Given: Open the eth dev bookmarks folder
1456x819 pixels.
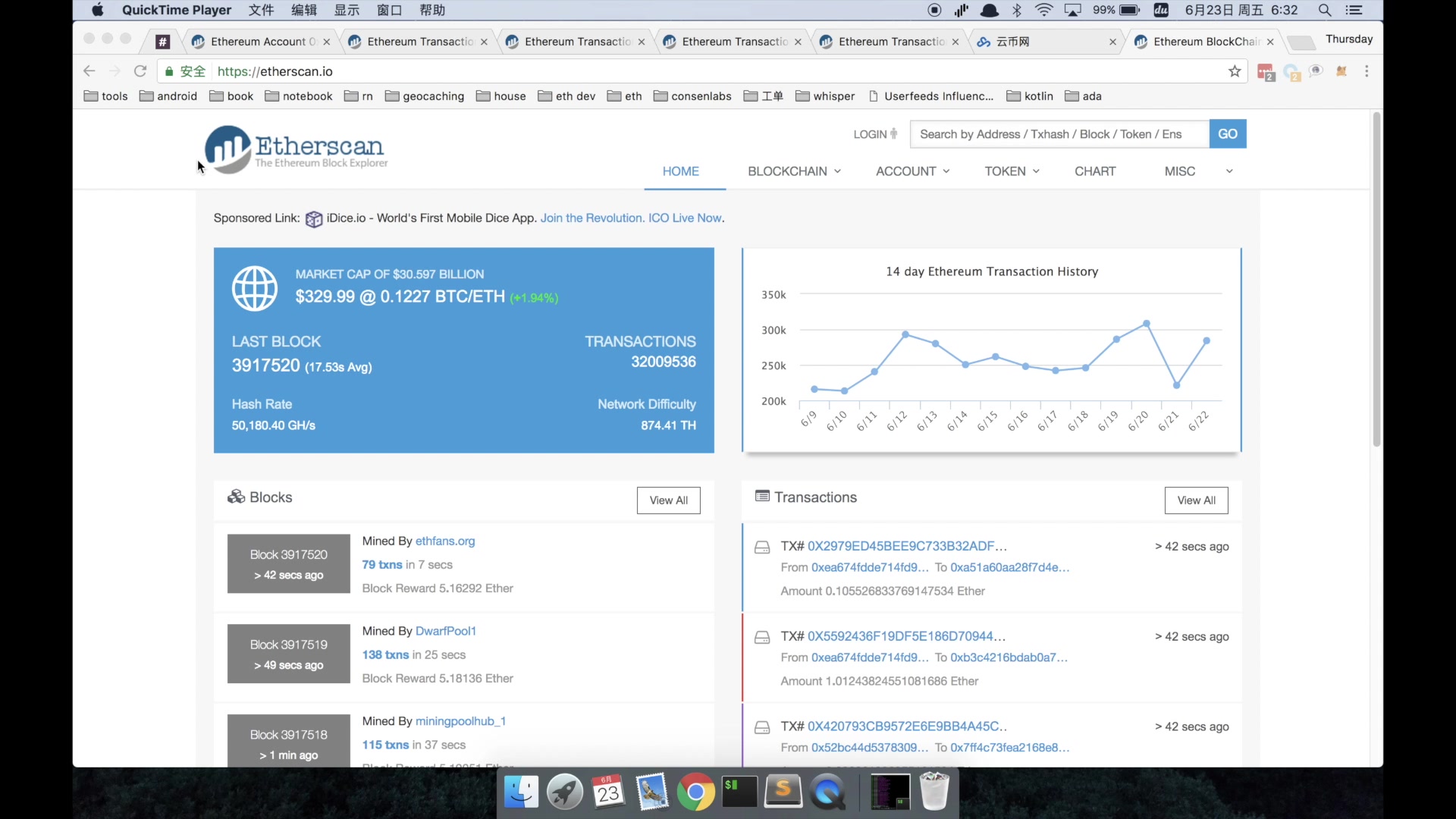Looking at the screenshot, I should 566,96.
